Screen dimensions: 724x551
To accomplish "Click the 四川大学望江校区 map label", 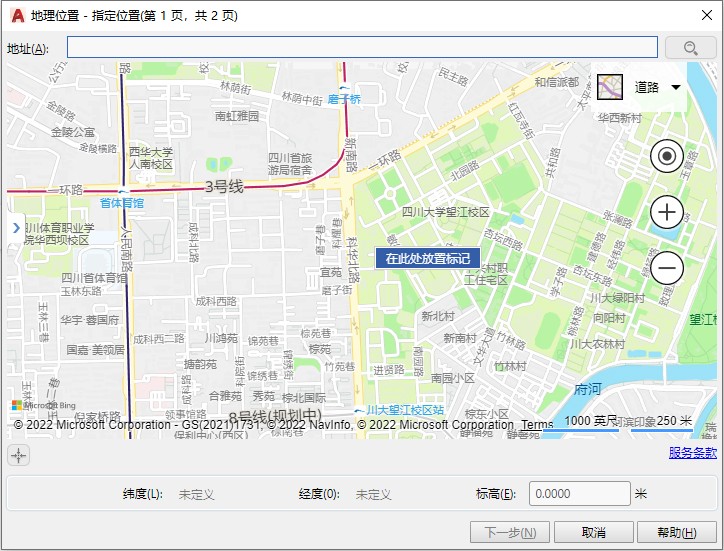I will click(445, 212).
